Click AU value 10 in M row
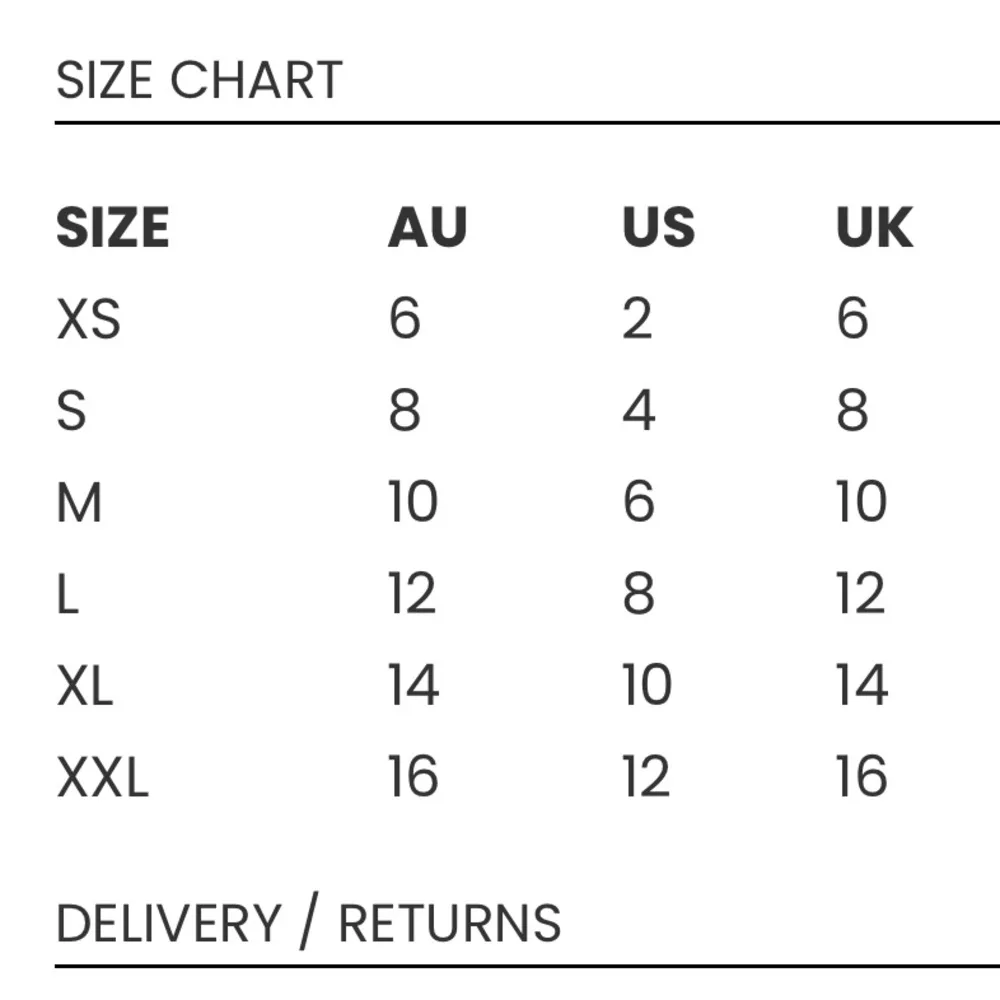 click(x=413, y=502)
